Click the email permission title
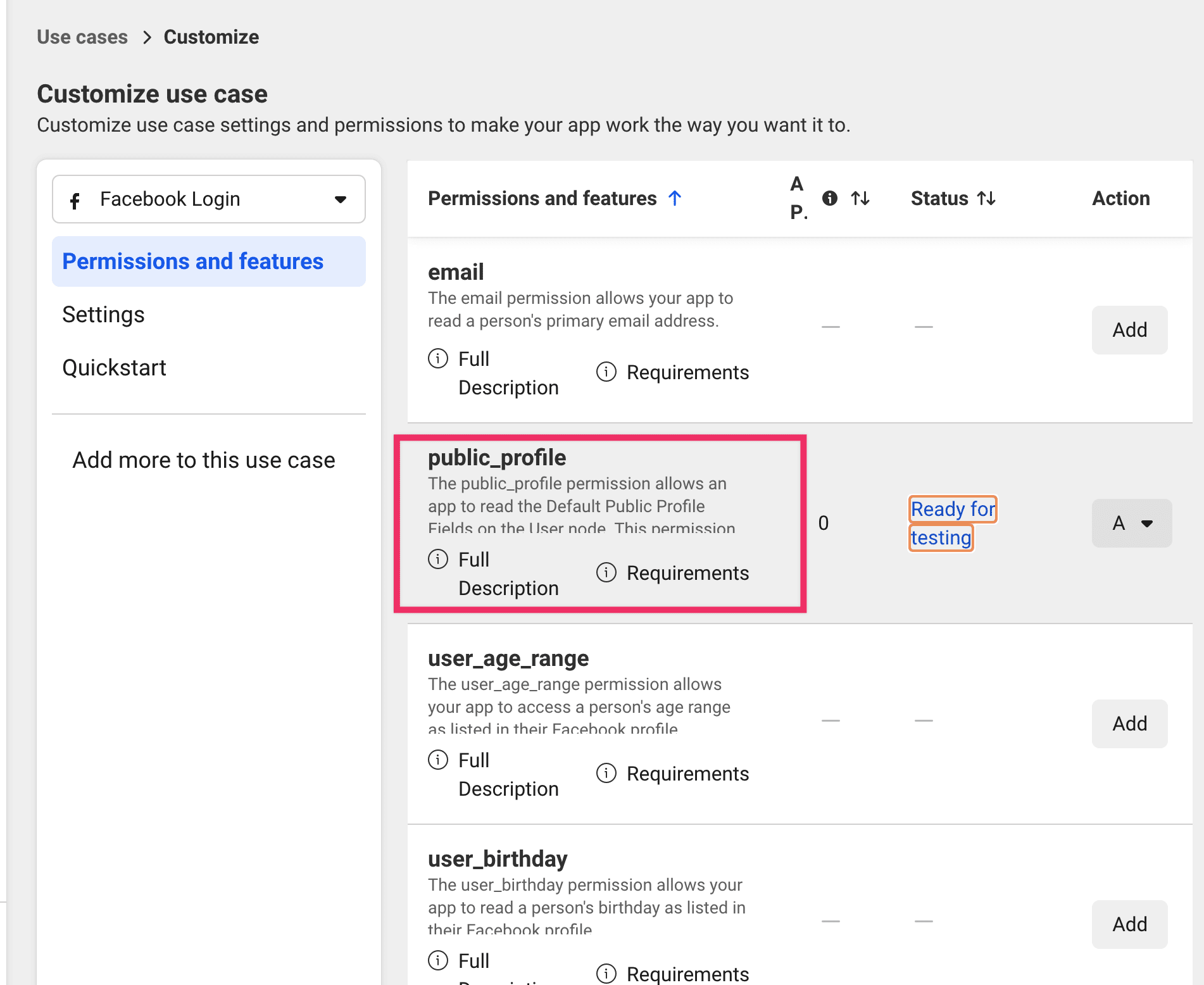This screenshot has height=985, width=1204. 456,272
